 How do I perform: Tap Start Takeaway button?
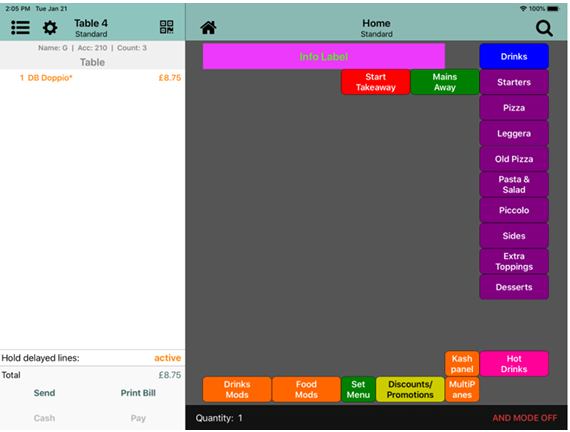coord(376,82)
